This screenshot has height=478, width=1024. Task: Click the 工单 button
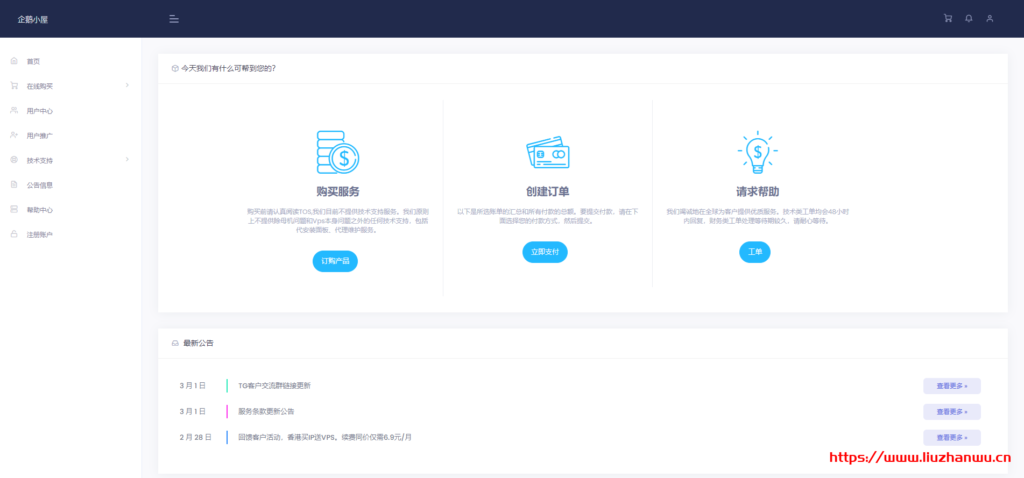755,252
